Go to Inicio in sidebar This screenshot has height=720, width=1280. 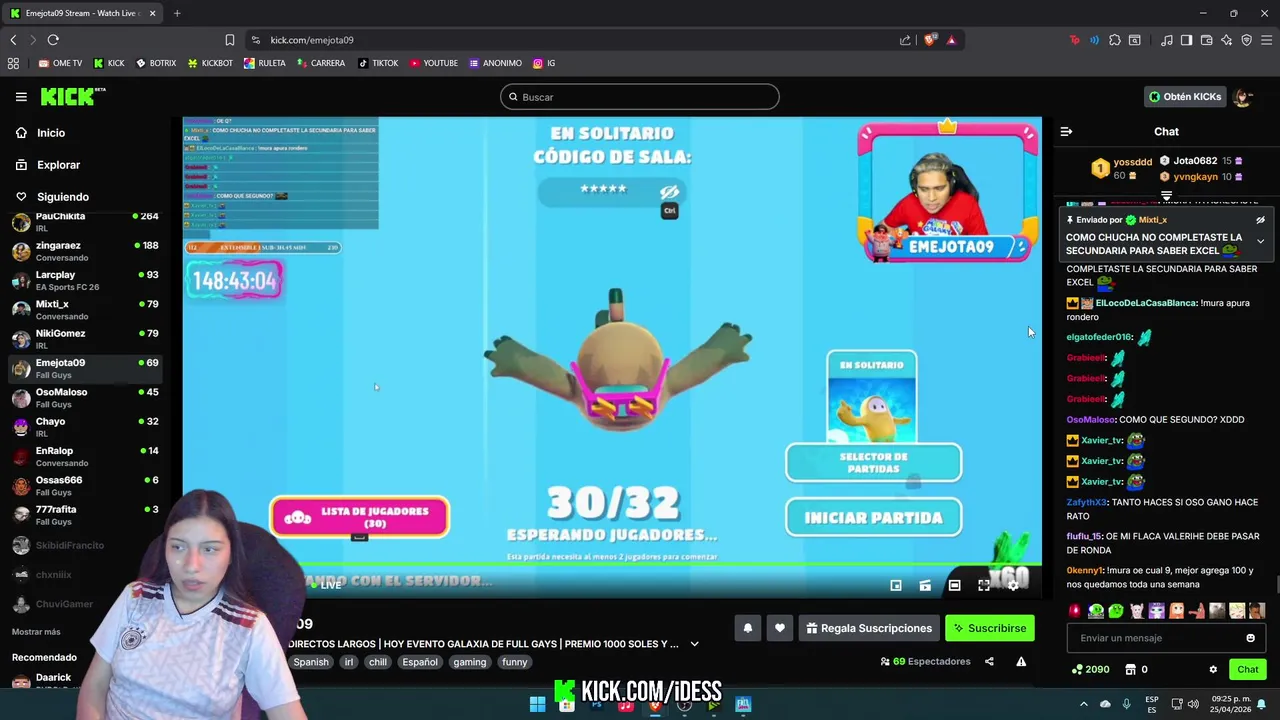point(51,133)
